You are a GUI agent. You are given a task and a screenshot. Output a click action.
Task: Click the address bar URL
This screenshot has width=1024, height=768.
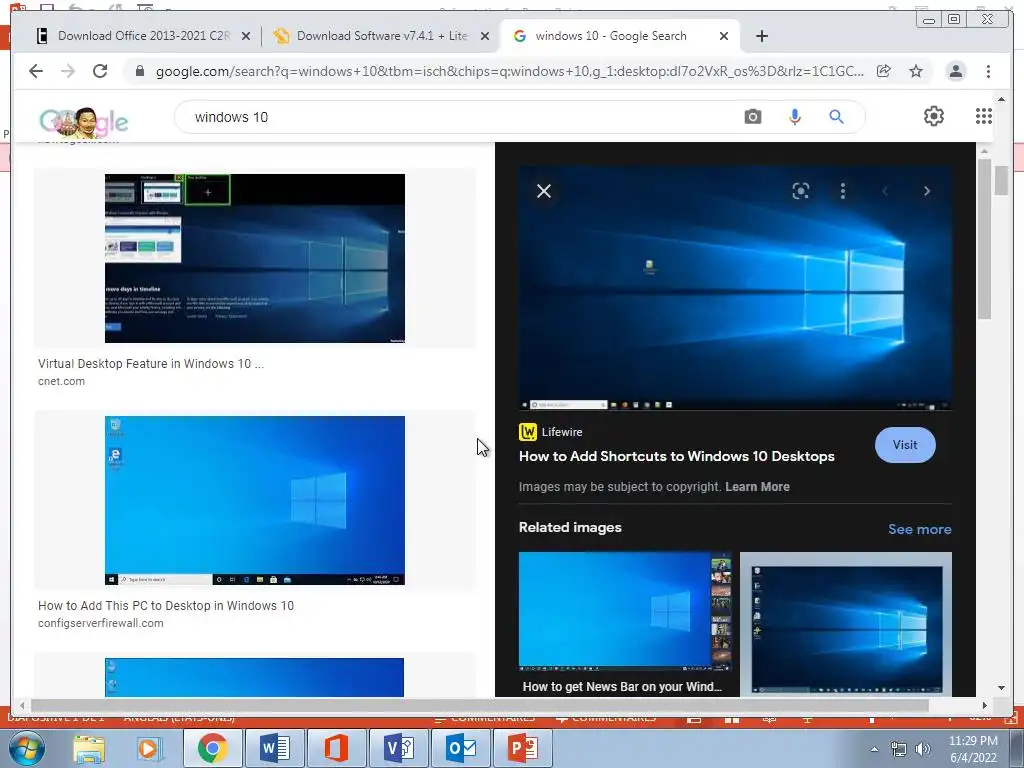click(x=509, y=71)
